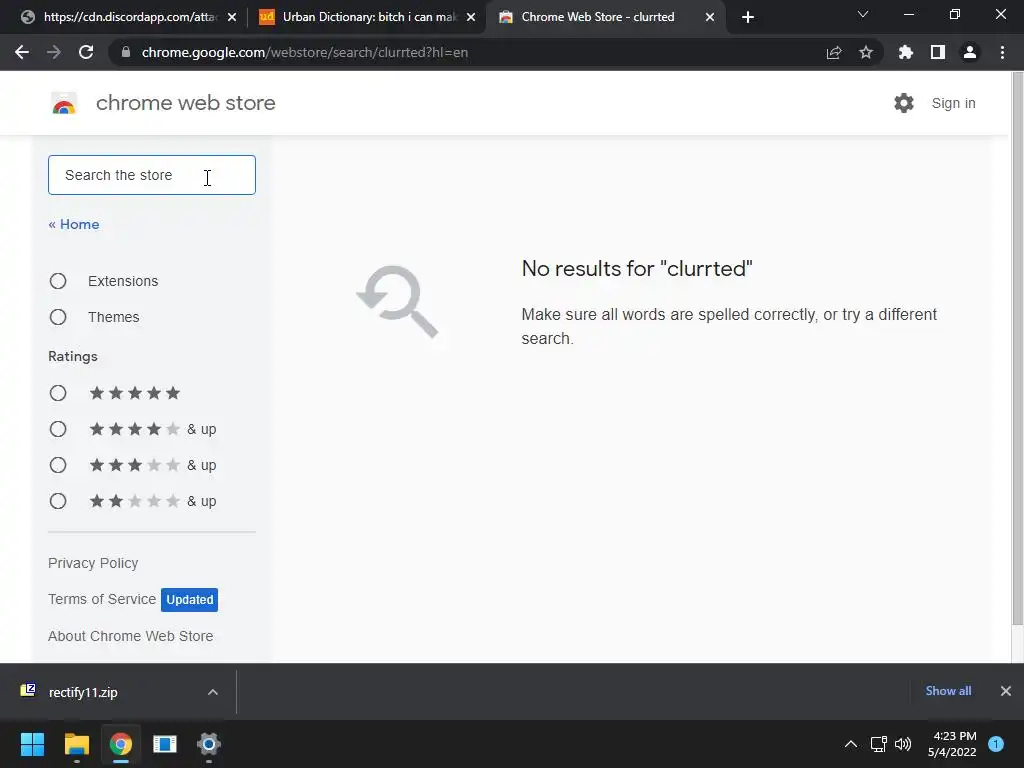
Task: Open the Windows Start menu
Action: click(x=32, y=744)
